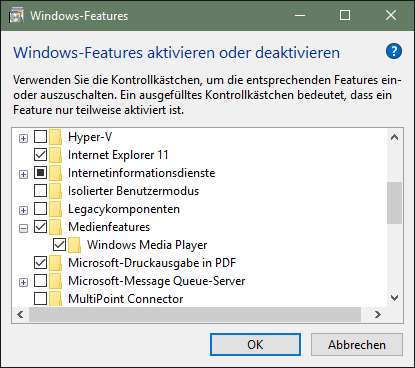Click the vertical scrollbar up arrow
415x368 pixels.
[394, 137]
